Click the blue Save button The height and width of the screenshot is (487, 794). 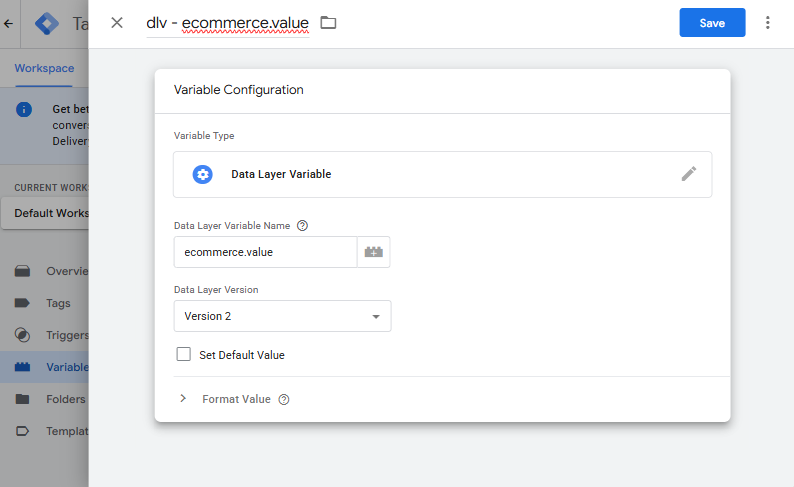(x=712, y=23)
